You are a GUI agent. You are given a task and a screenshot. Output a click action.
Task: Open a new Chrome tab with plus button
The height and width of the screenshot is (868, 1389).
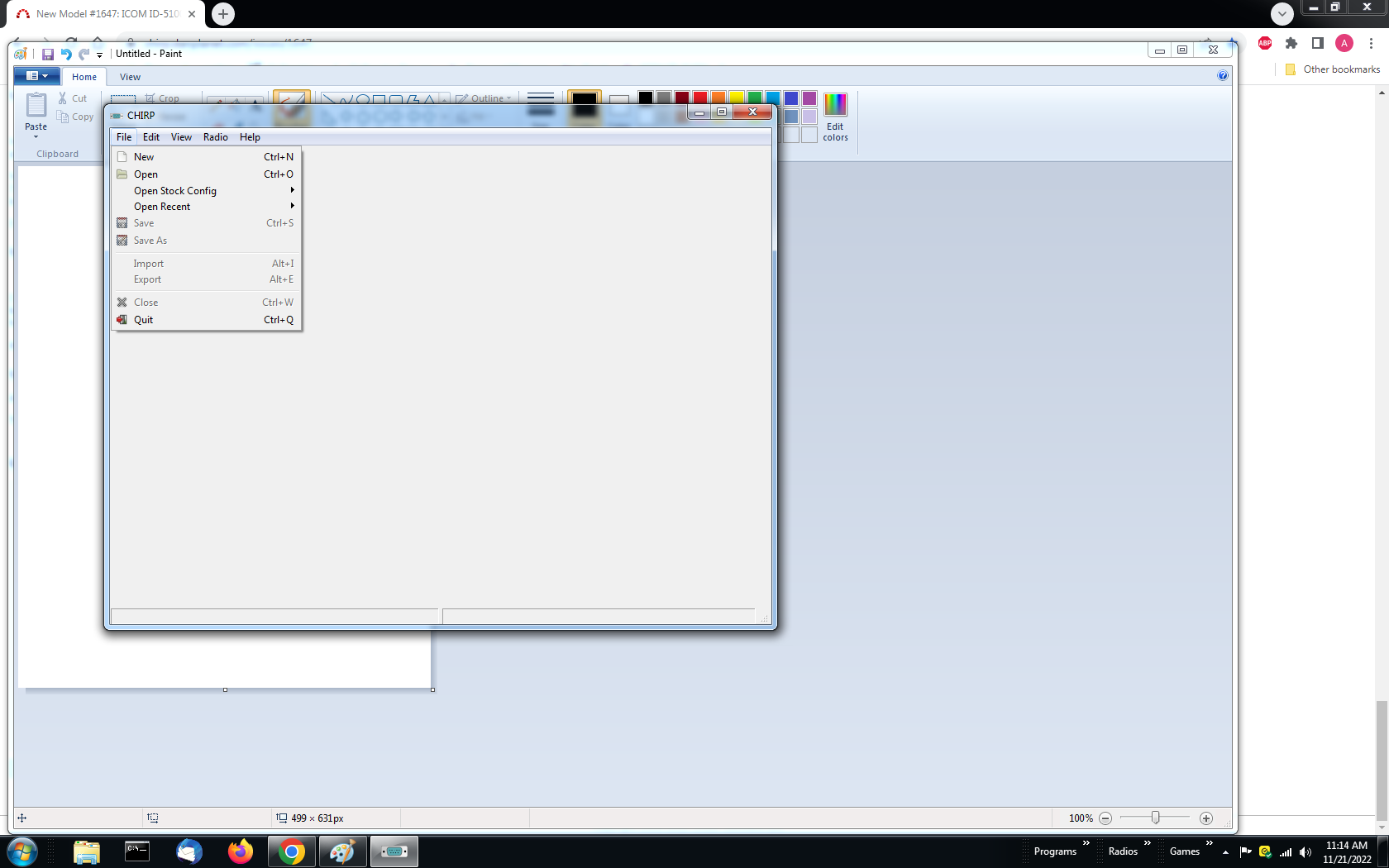[223, 14]
